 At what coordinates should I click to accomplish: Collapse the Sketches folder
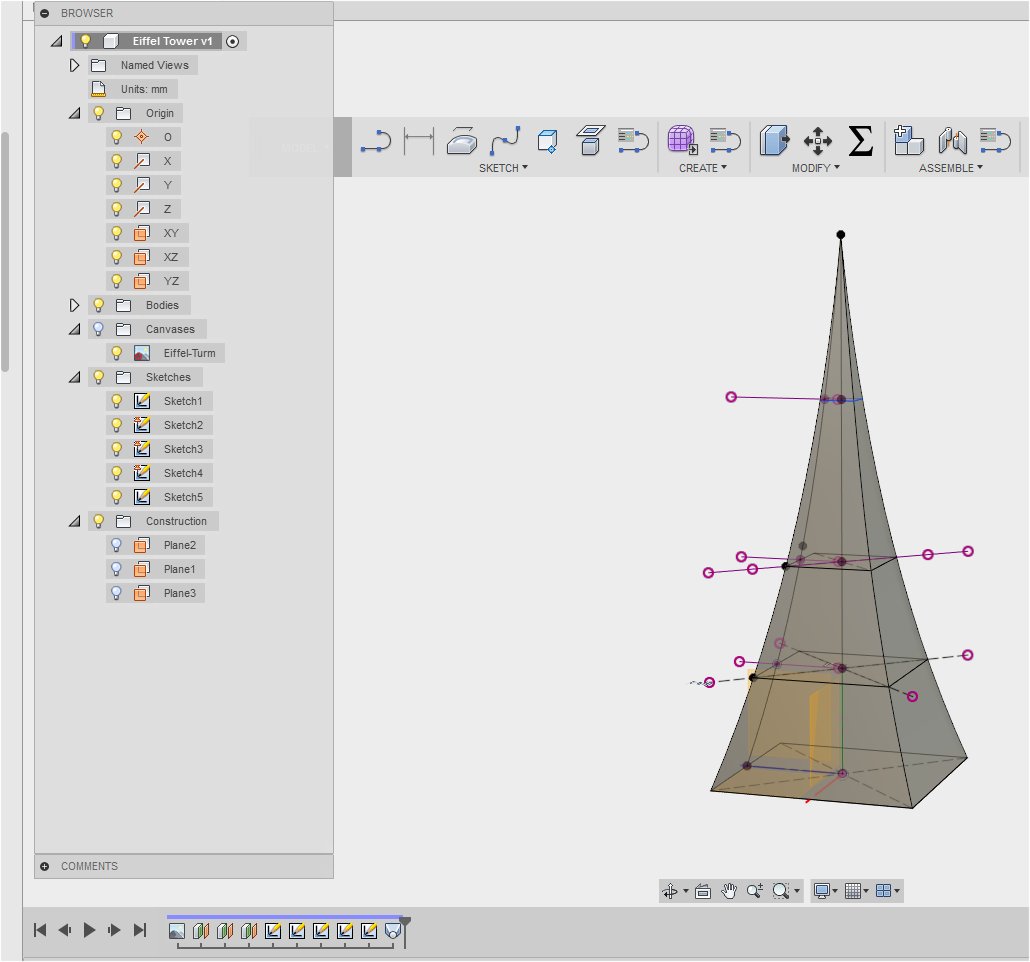point(75,377)
